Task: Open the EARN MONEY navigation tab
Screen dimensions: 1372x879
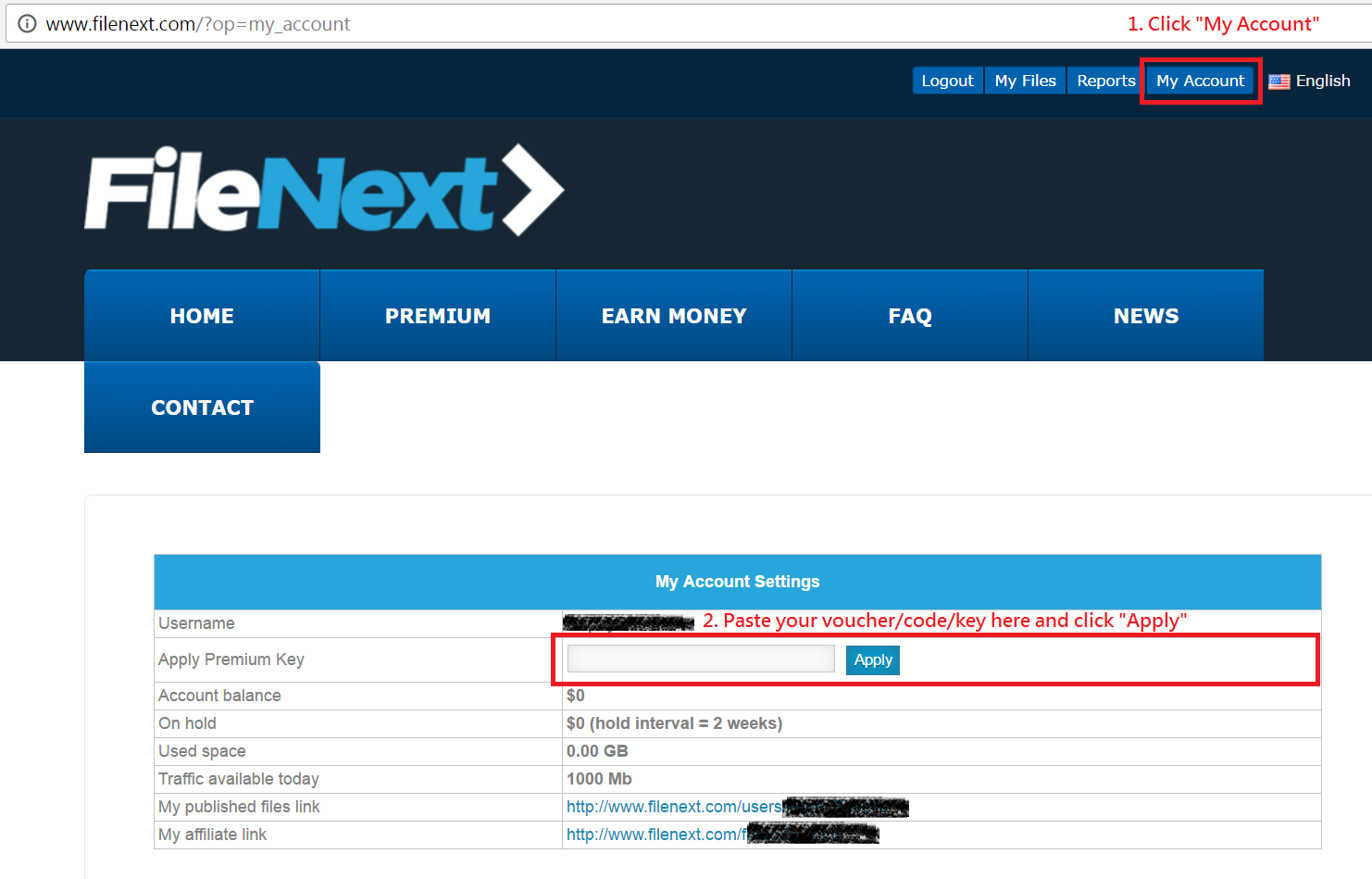Action: coord(674,315)
